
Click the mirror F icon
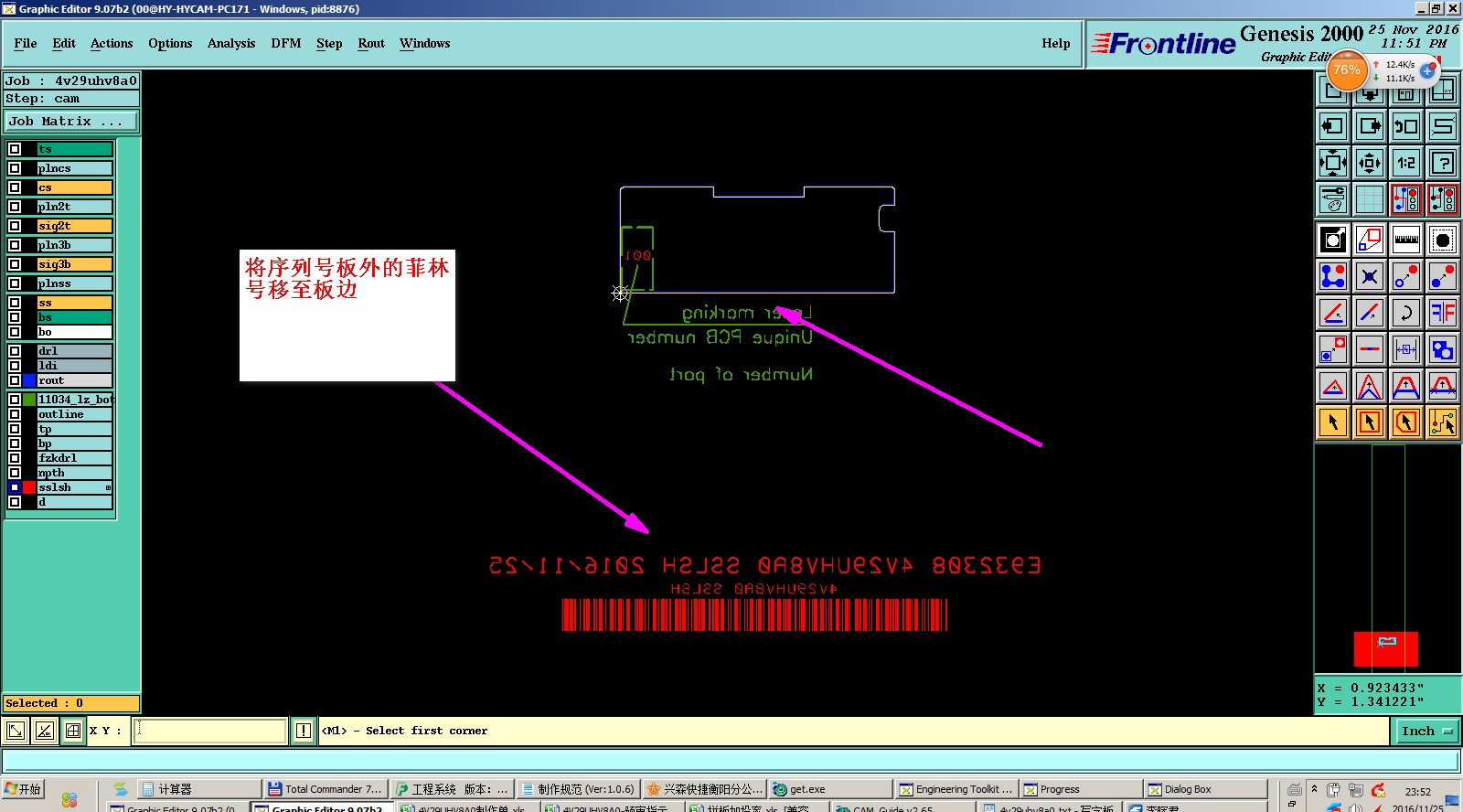(x=1443, y=313)
